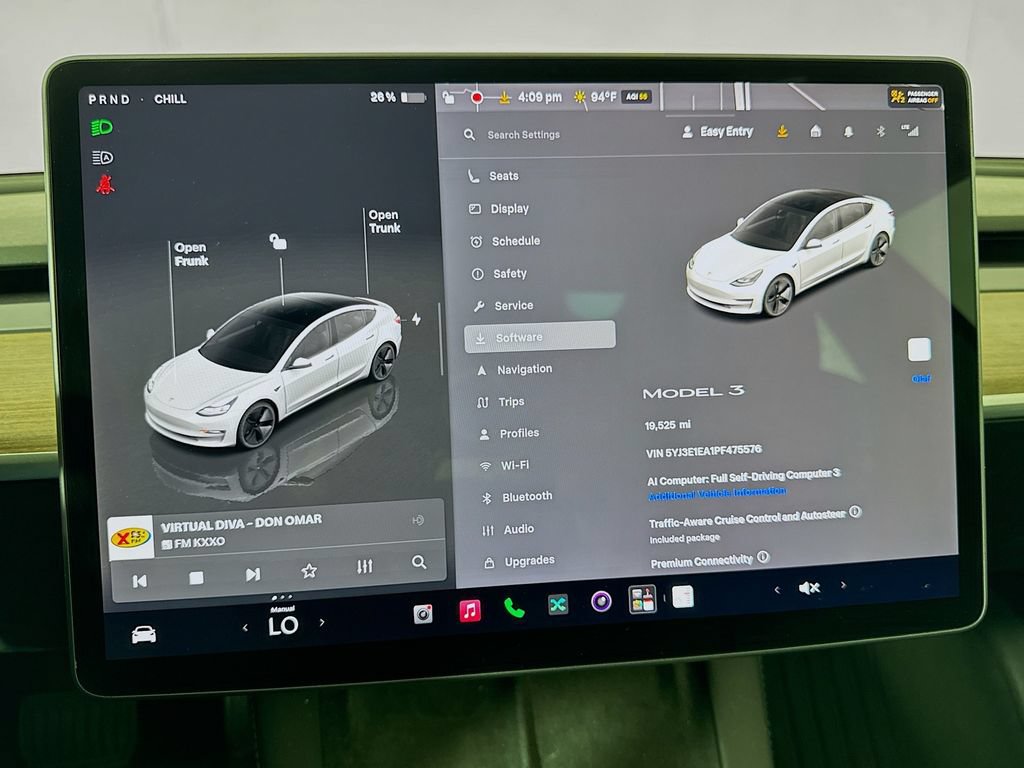Tap the LTE signal strength icon
The width and height of the screenshot is (1024, 768).
click(910, 131)
